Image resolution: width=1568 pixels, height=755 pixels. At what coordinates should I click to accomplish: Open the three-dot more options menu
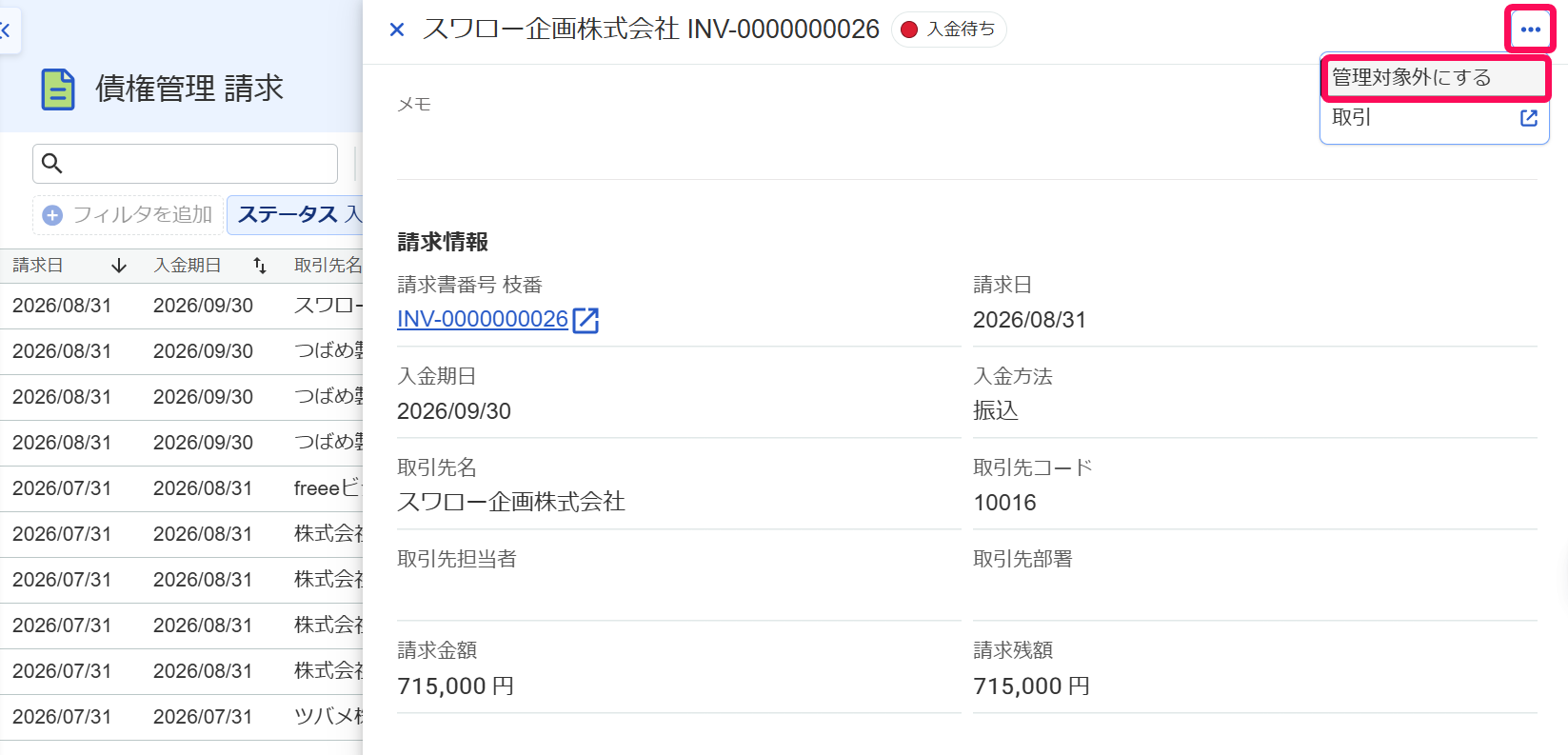[1530, 30]
